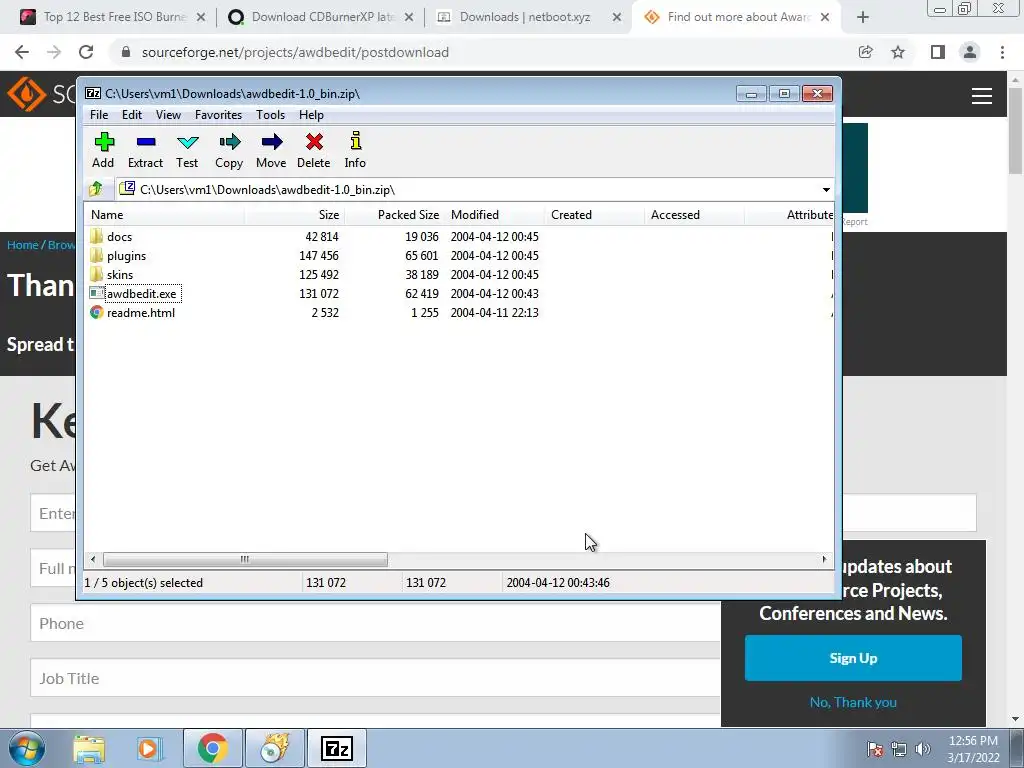Open the volume control in tray
The width and height of the screenshot is (1024, 768).
[x=923, y=749]
